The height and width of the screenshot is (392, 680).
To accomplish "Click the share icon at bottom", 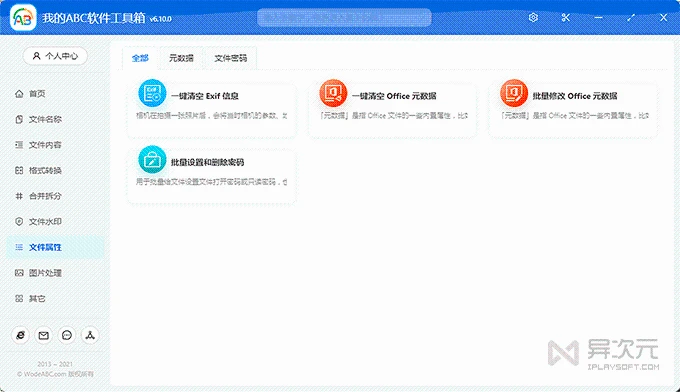I will click(x=90, y=335).
